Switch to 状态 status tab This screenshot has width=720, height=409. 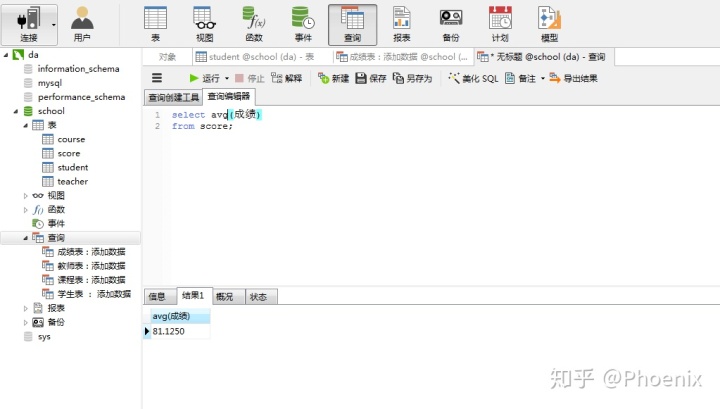261,297
